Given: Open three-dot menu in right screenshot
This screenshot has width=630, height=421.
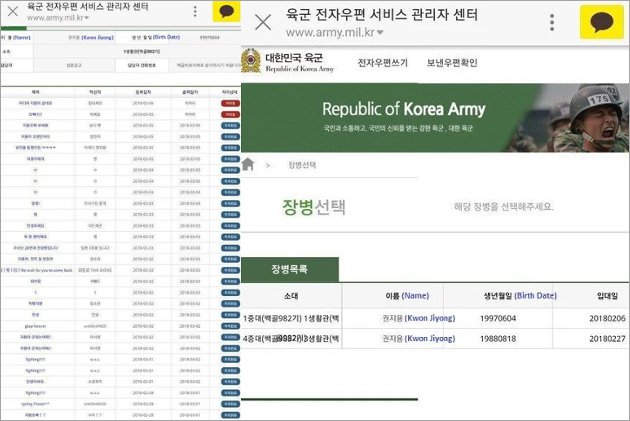Looking at the screenshot, I should pos(552,22).
